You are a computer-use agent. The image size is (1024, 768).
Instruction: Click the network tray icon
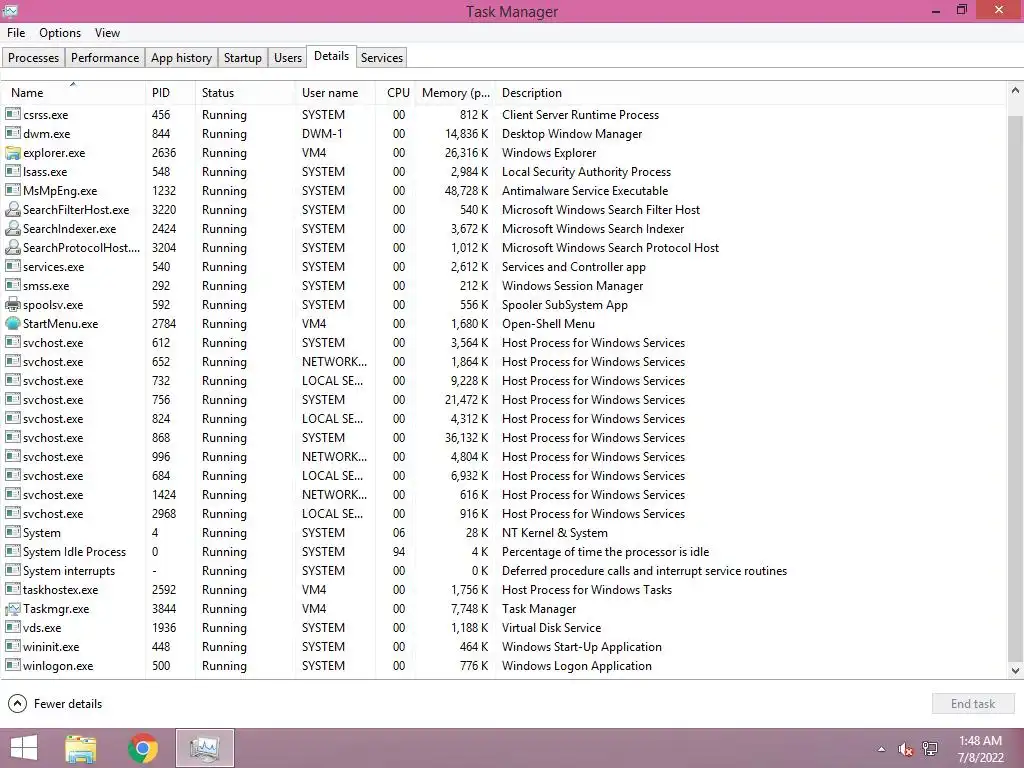coord(930,749)
